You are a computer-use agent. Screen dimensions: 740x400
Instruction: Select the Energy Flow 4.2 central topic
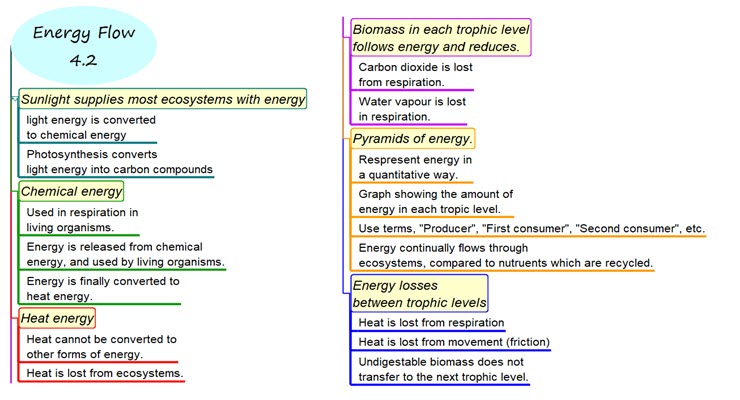coord(83,45)
